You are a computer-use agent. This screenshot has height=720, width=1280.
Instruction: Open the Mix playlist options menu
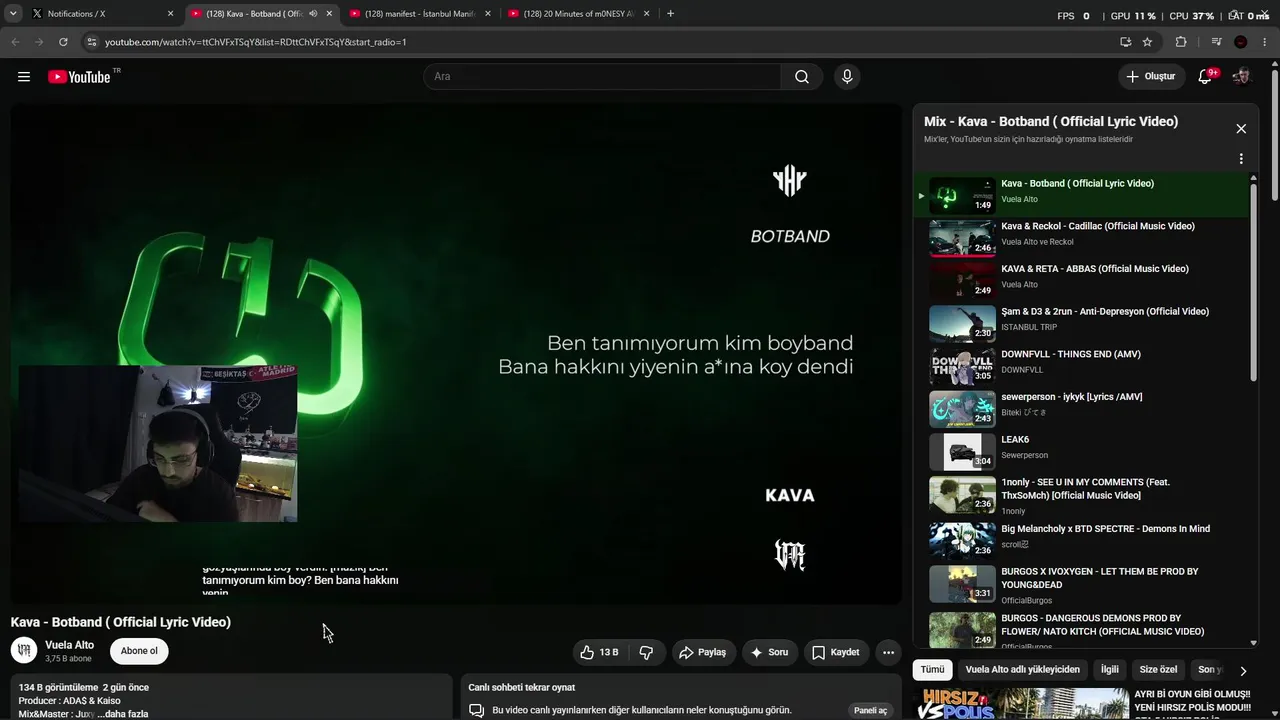pyautogui.click(x=1241, y=159)
